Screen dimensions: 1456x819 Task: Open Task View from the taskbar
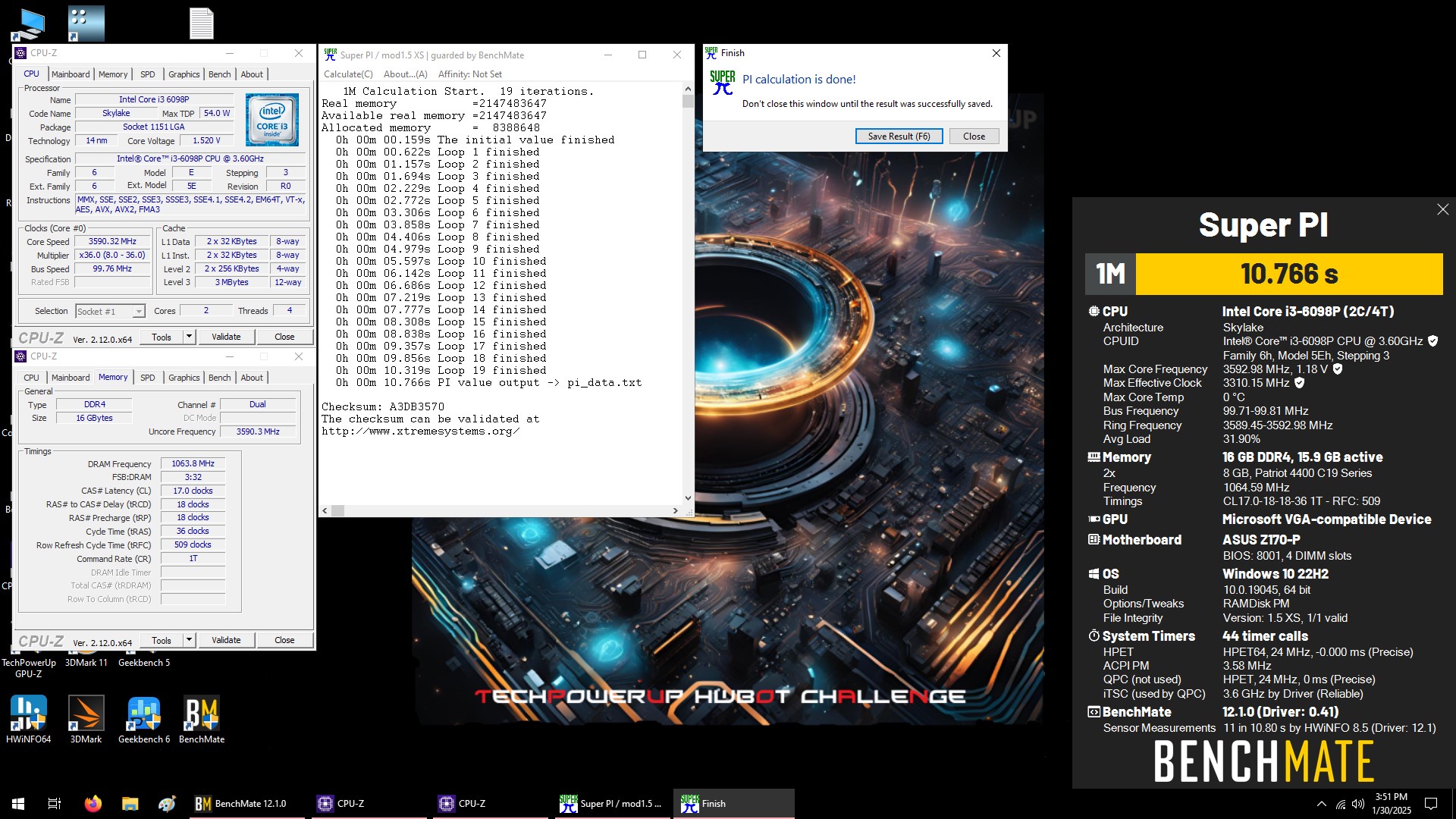click(55, 803)
